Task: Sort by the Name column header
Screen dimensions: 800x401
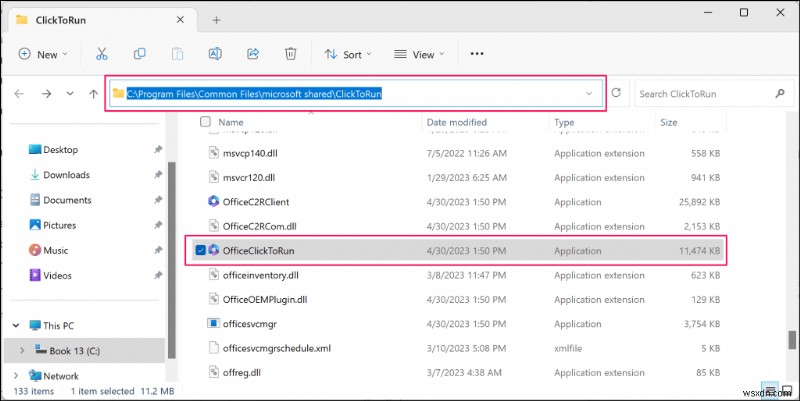Action: 231,122
